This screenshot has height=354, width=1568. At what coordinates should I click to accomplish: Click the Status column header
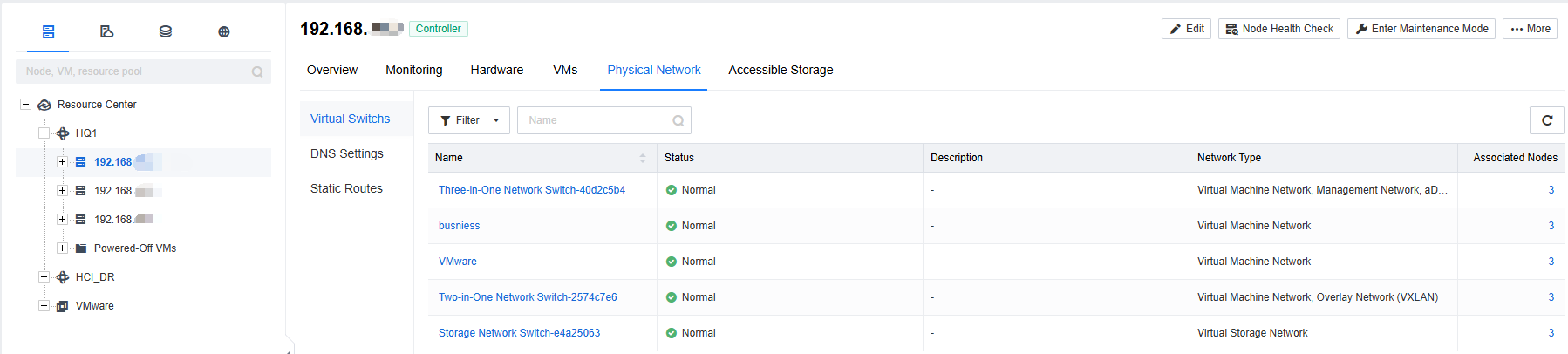pos(679,158)
